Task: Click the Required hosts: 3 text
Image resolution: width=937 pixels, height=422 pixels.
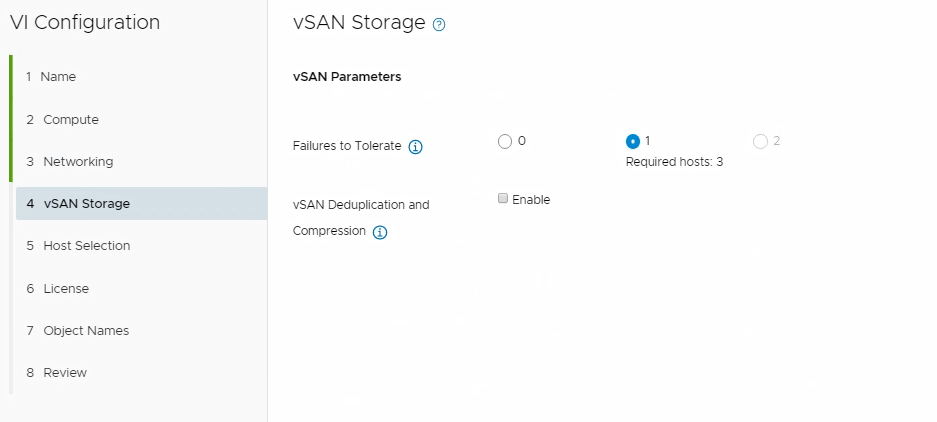Action: 674,162
